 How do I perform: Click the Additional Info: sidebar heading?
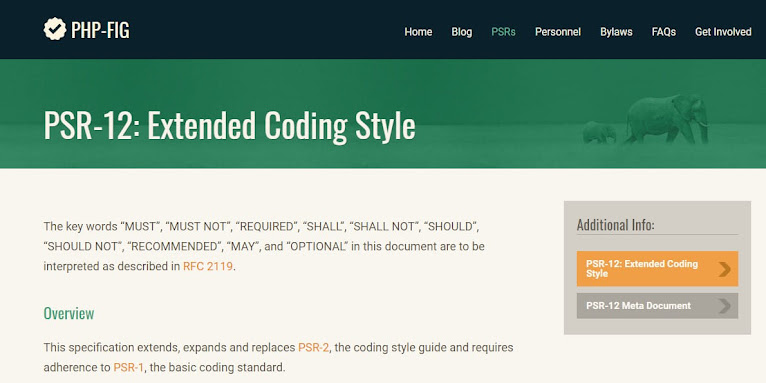pos(616,225)
